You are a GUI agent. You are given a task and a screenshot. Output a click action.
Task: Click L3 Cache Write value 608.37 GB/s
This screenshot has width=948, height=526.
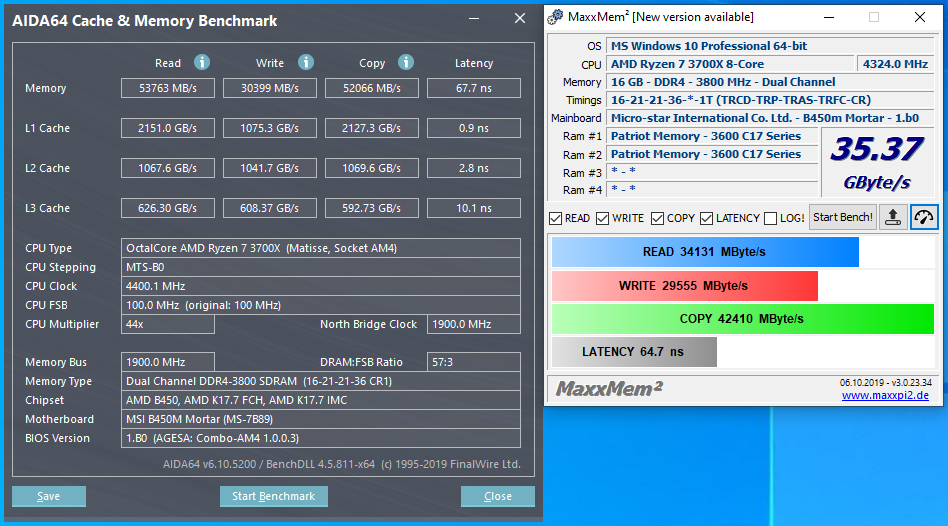[x=270, y=208]
